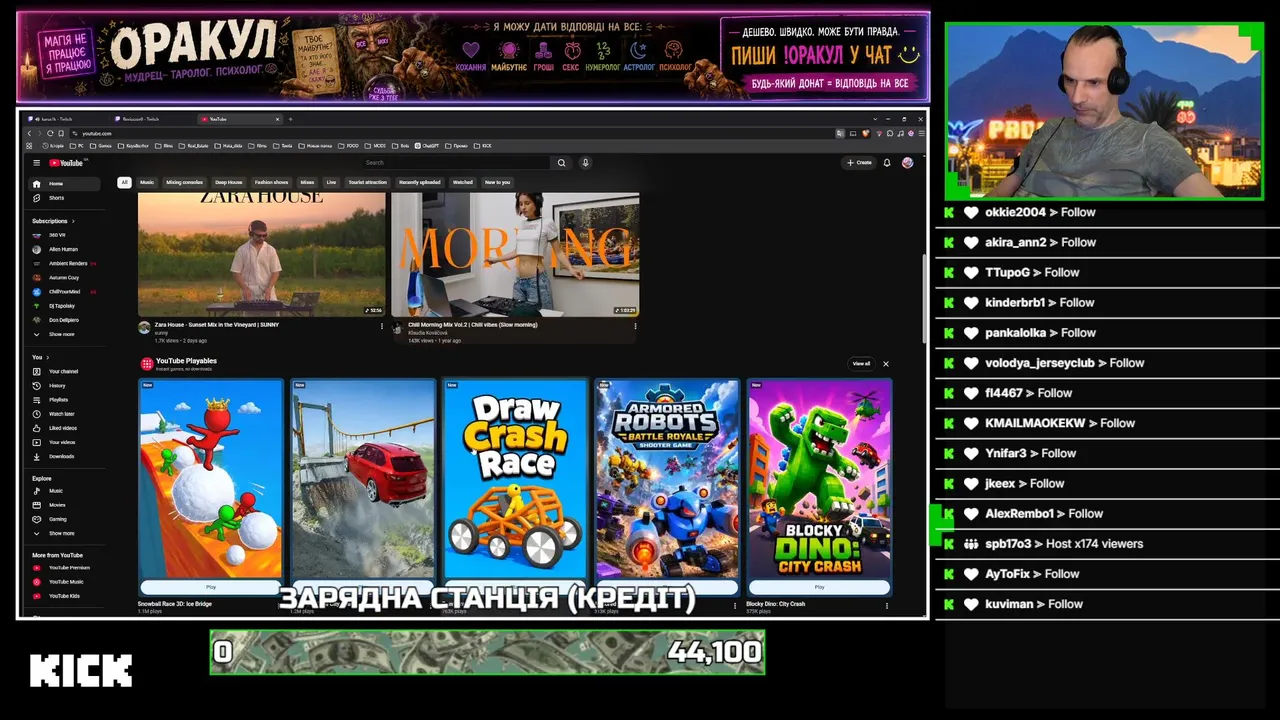This screenshot has width=1280, height=720.
Task: Click Play under Blocky Dino: City Crash
Action: coord(819,587)
